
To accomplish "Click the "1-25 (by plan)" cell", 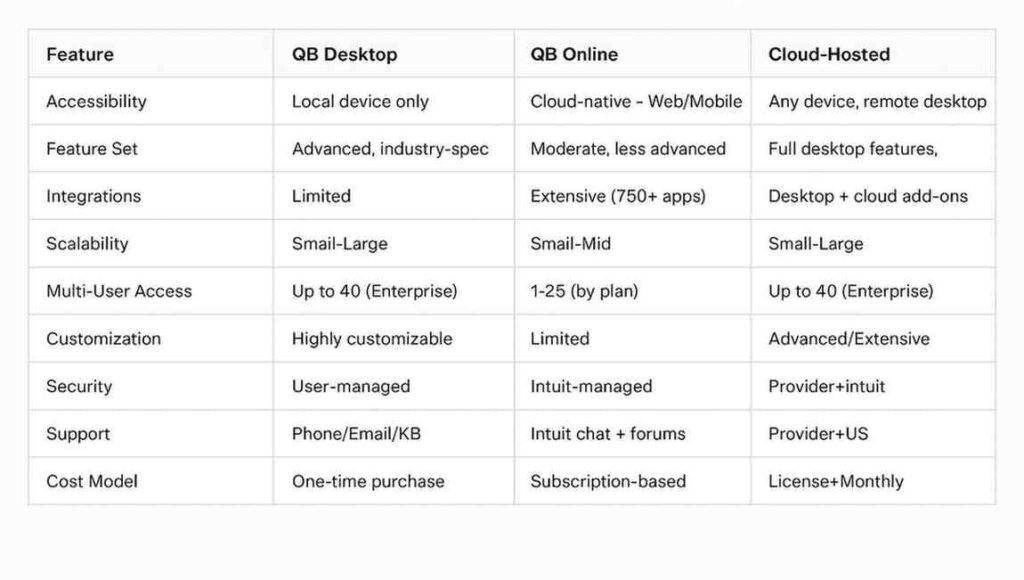I will point(584,291).
